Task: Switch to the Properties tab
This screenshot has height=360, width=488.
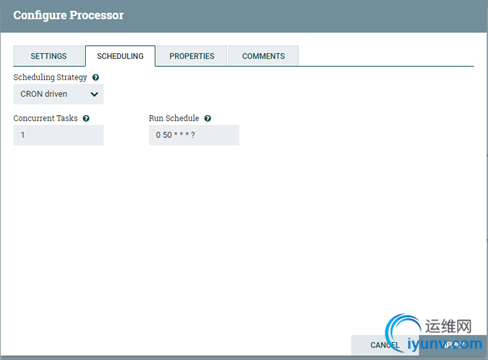Action: pos(192,56)
